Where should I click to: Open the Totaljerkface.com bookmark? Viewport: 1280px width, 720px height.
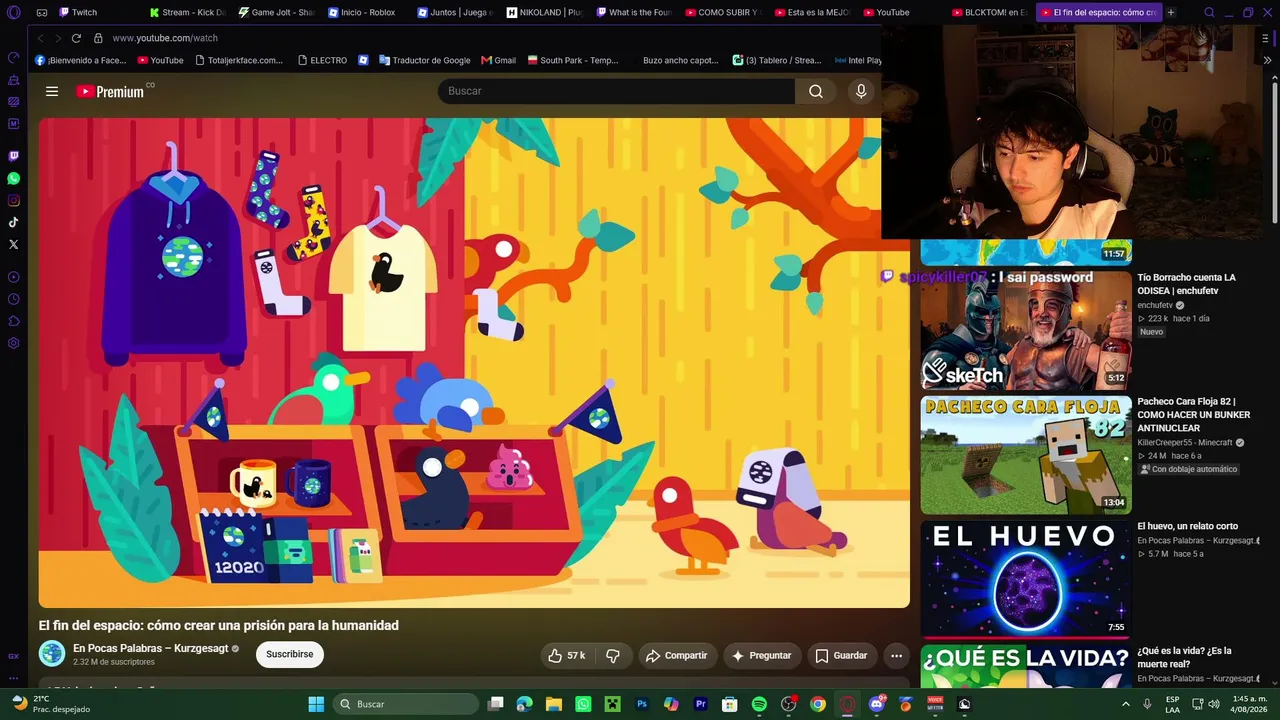point(239,60)
